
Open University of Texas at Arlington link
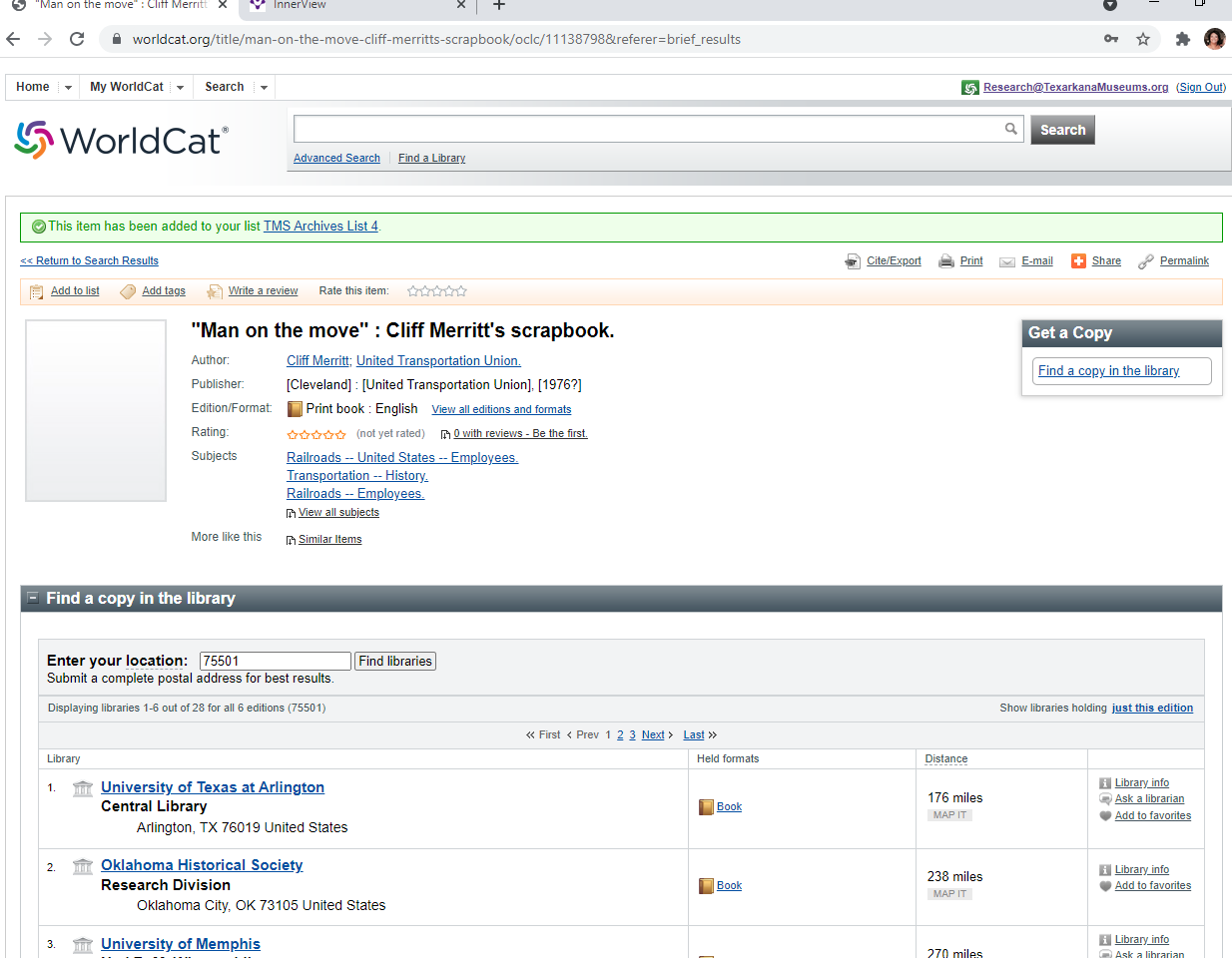(x=213, y=787)
